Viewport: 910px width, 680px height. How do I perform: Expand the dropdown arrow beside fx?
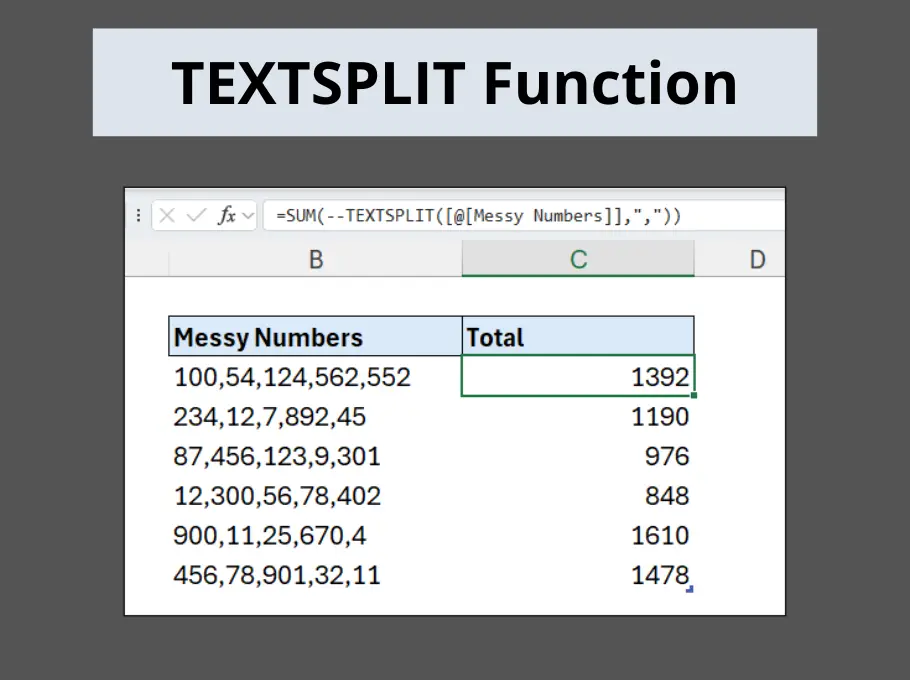coord(248,216)
